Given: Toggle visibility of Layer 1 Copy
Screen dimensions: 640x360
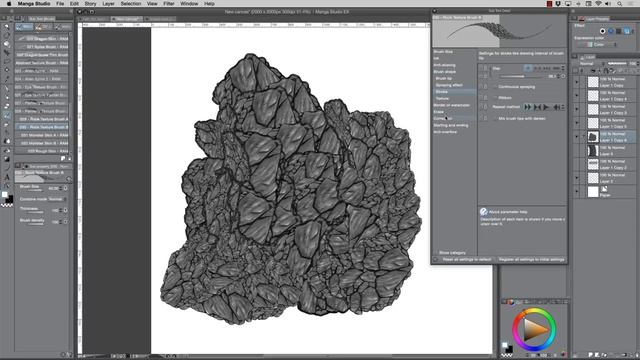Looking at the screenshot, I should click(577, 82).
